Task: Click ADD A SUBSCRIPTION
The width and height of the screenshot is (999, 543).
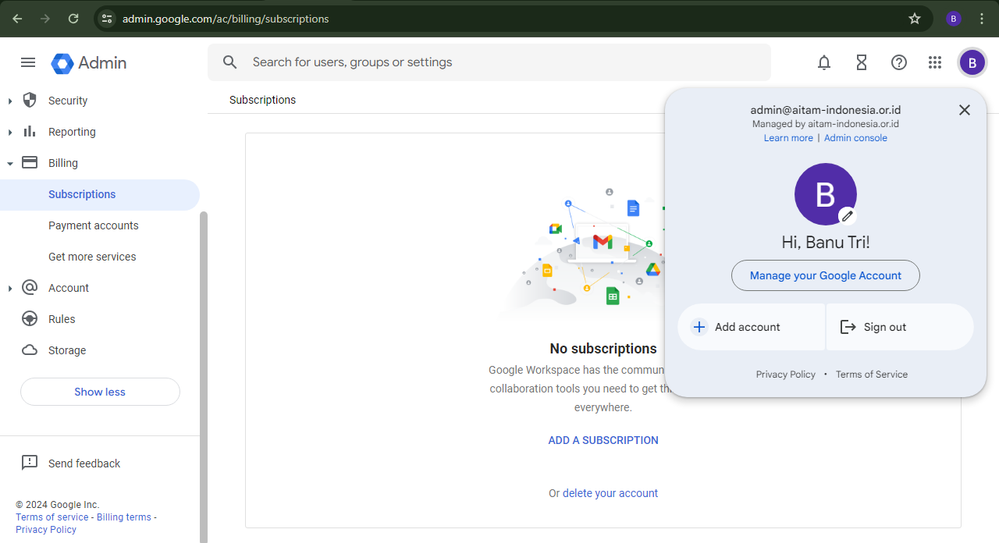Action: pos(603,440)
